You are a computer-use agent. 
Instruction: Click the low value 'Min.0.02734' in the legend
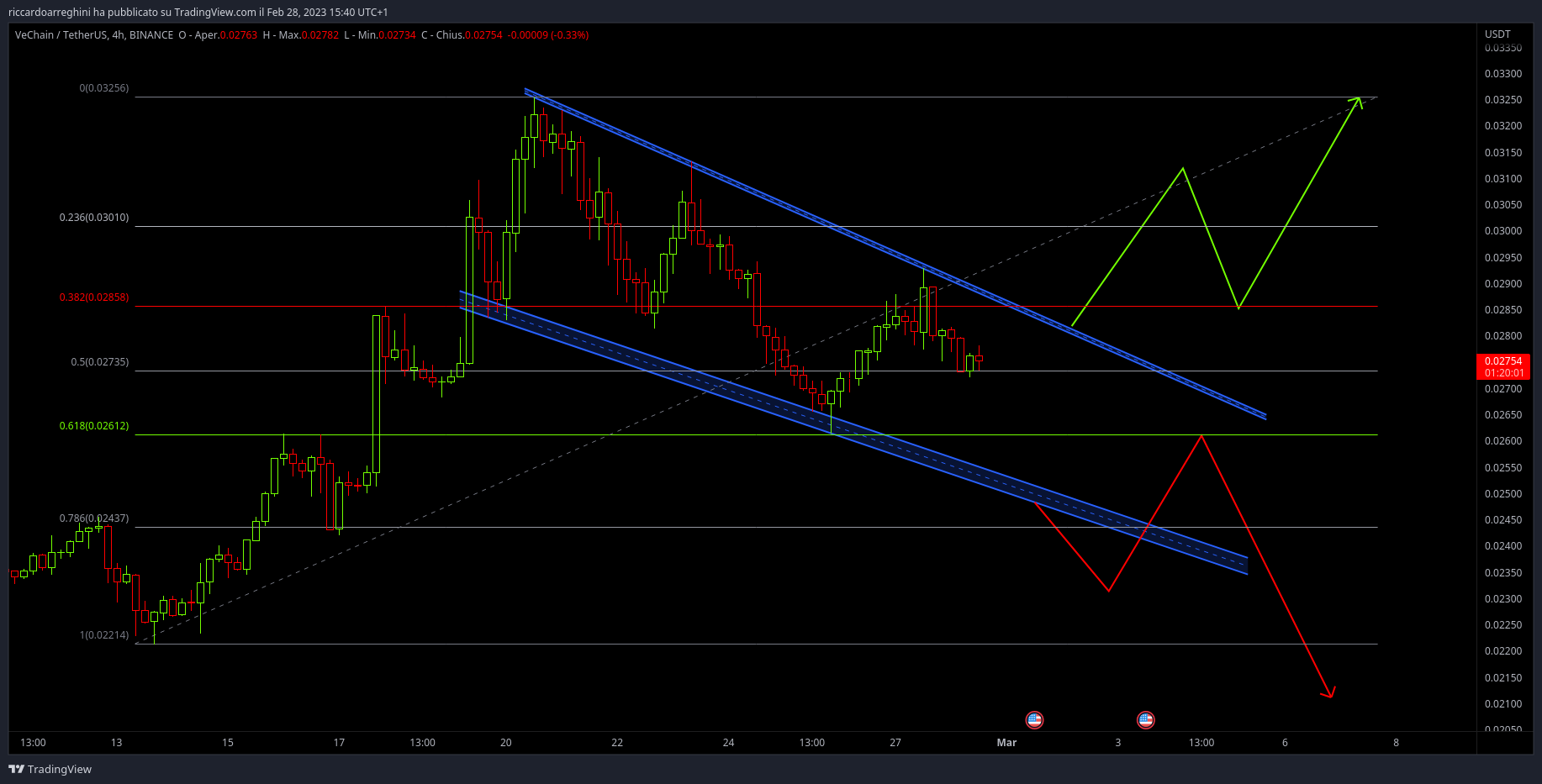tap(387, 35)
